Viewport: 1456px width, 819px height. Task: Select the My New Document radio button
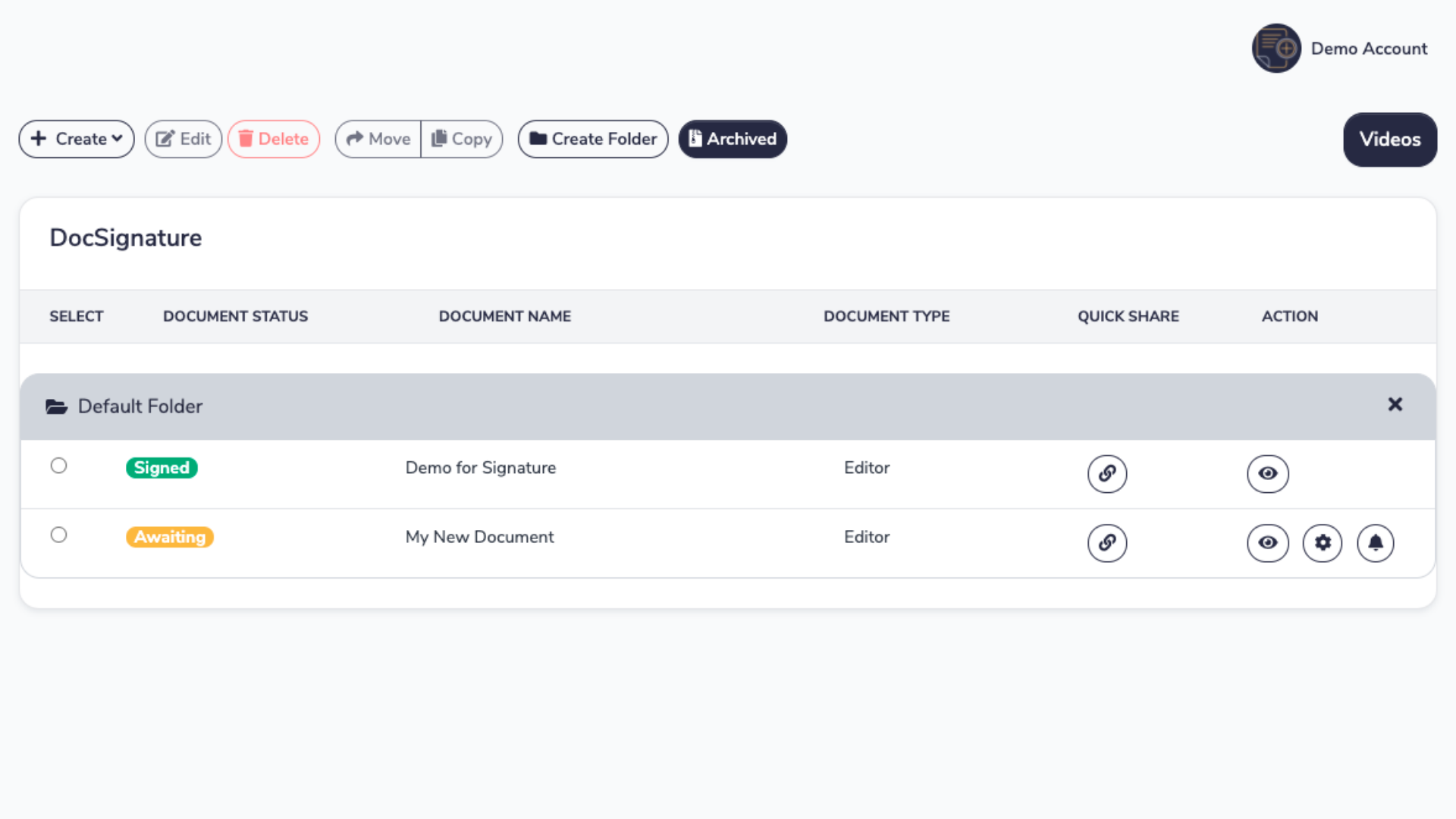click(58, 535)
